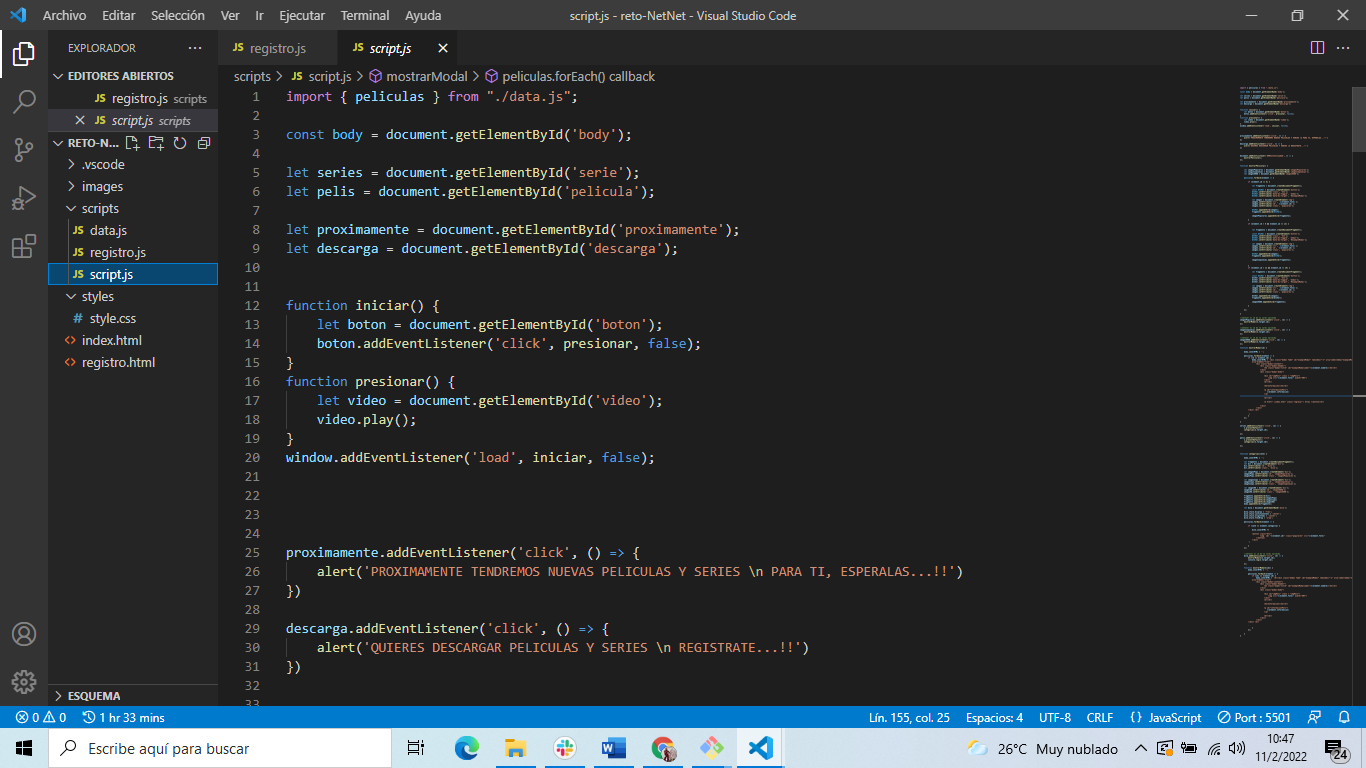Open Google Chrome from taskbar
Screen dimensions: 1366x768
pyautogui.click(x=662, y=748)
